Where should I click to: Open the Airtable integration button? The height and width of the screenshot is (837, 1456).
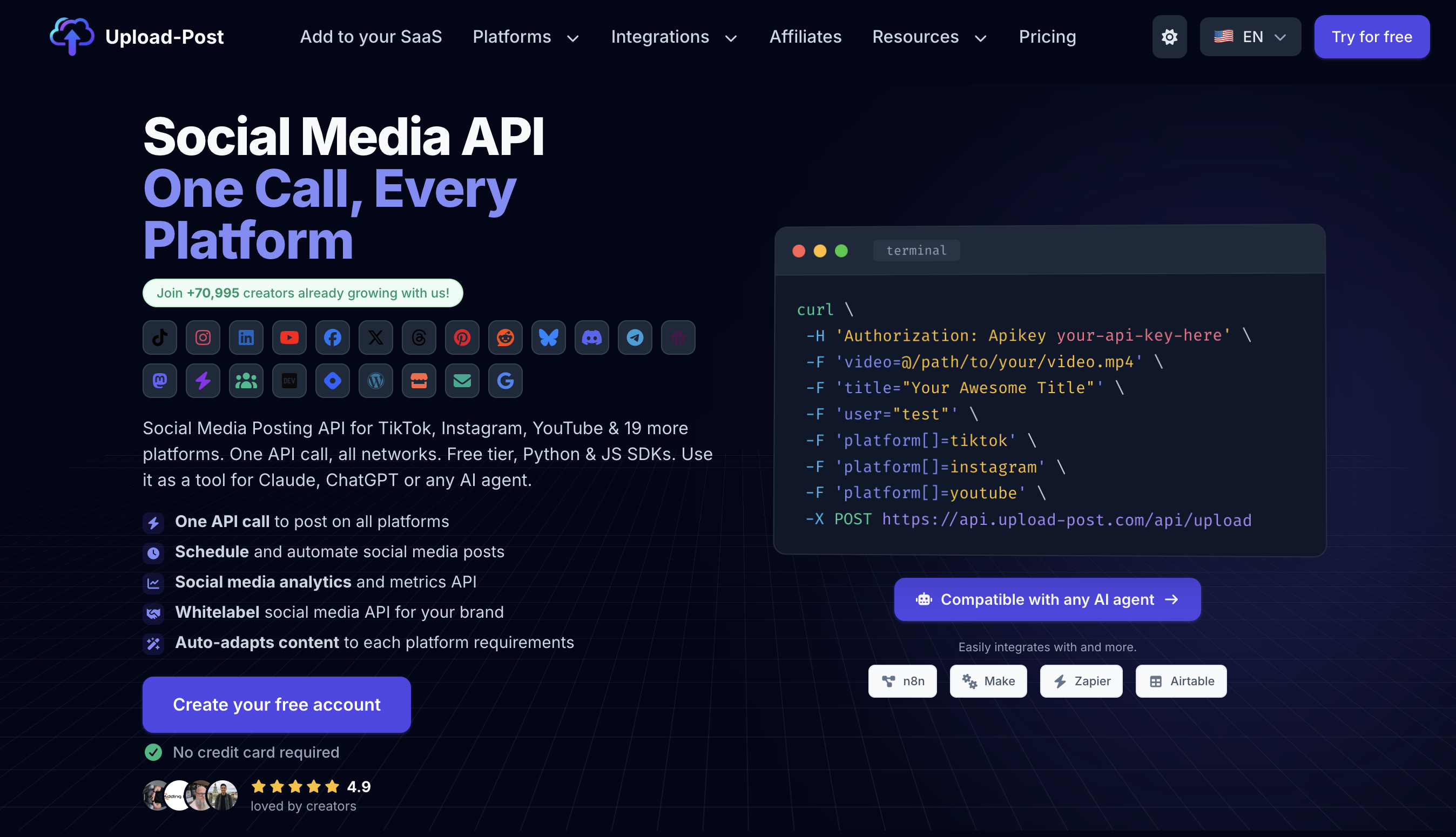pyautogui.click(x=1181, y=681)
